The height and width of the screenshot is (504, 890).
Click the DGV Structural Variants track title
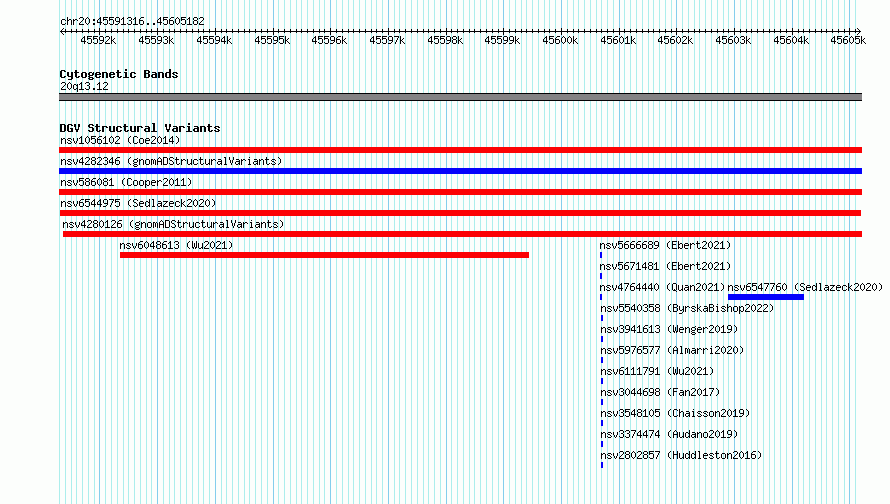pyautogui.click(x=140, y=128)
